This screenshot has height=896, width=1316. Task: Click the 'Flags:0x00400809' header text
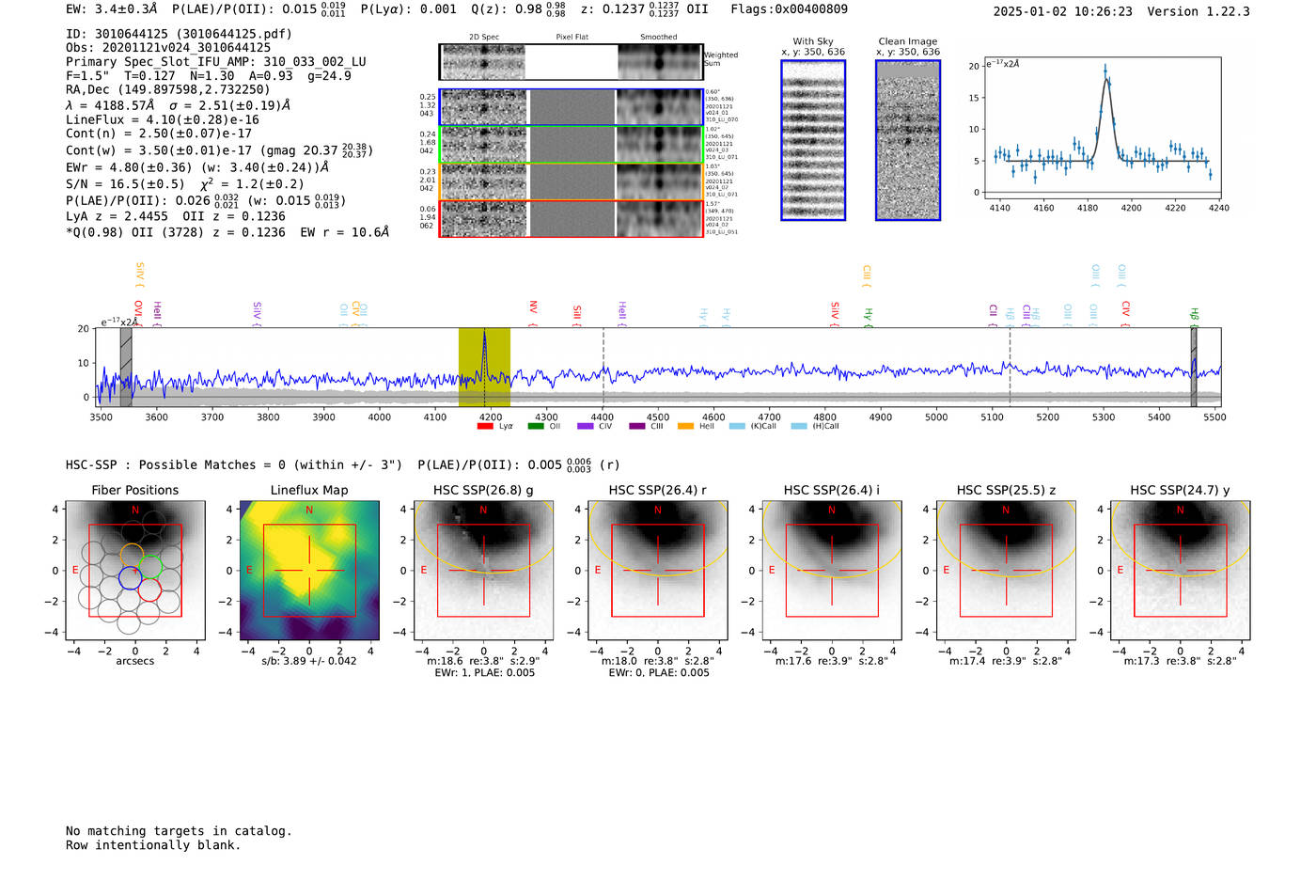789,9
